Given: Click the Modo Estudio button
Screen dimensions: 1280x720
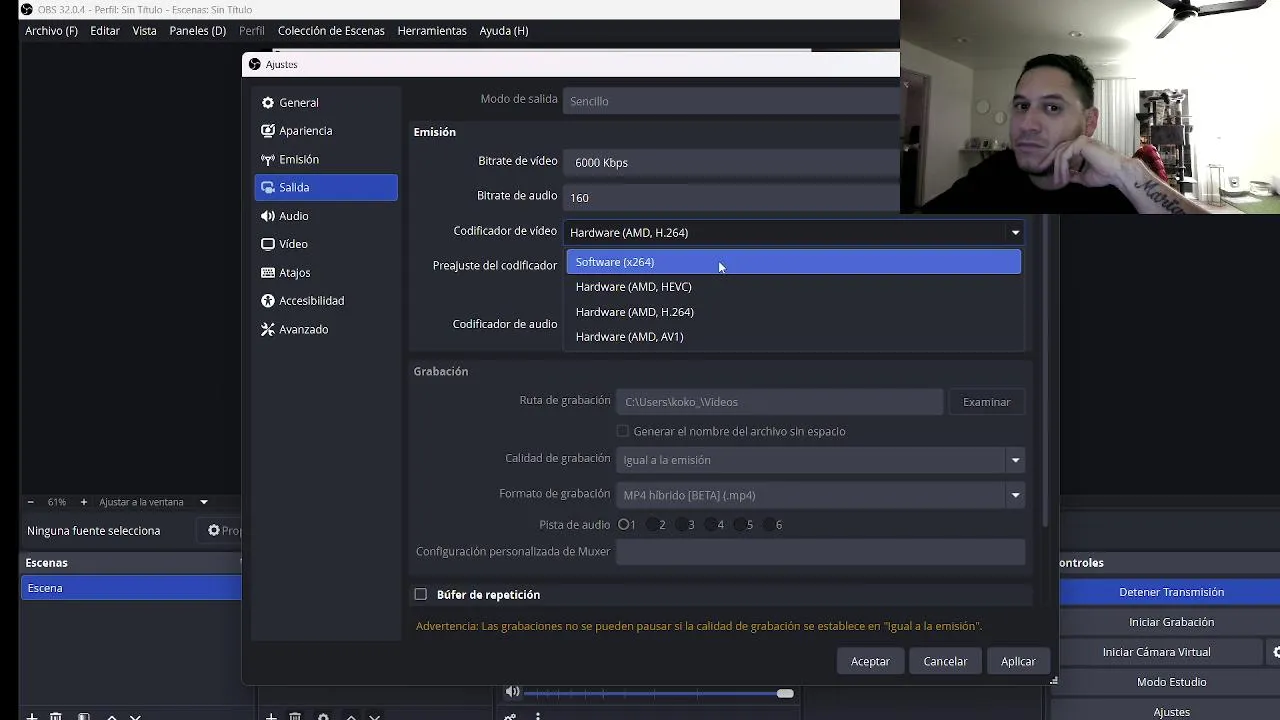Looking at the screenshot, I should (1171, 682).
